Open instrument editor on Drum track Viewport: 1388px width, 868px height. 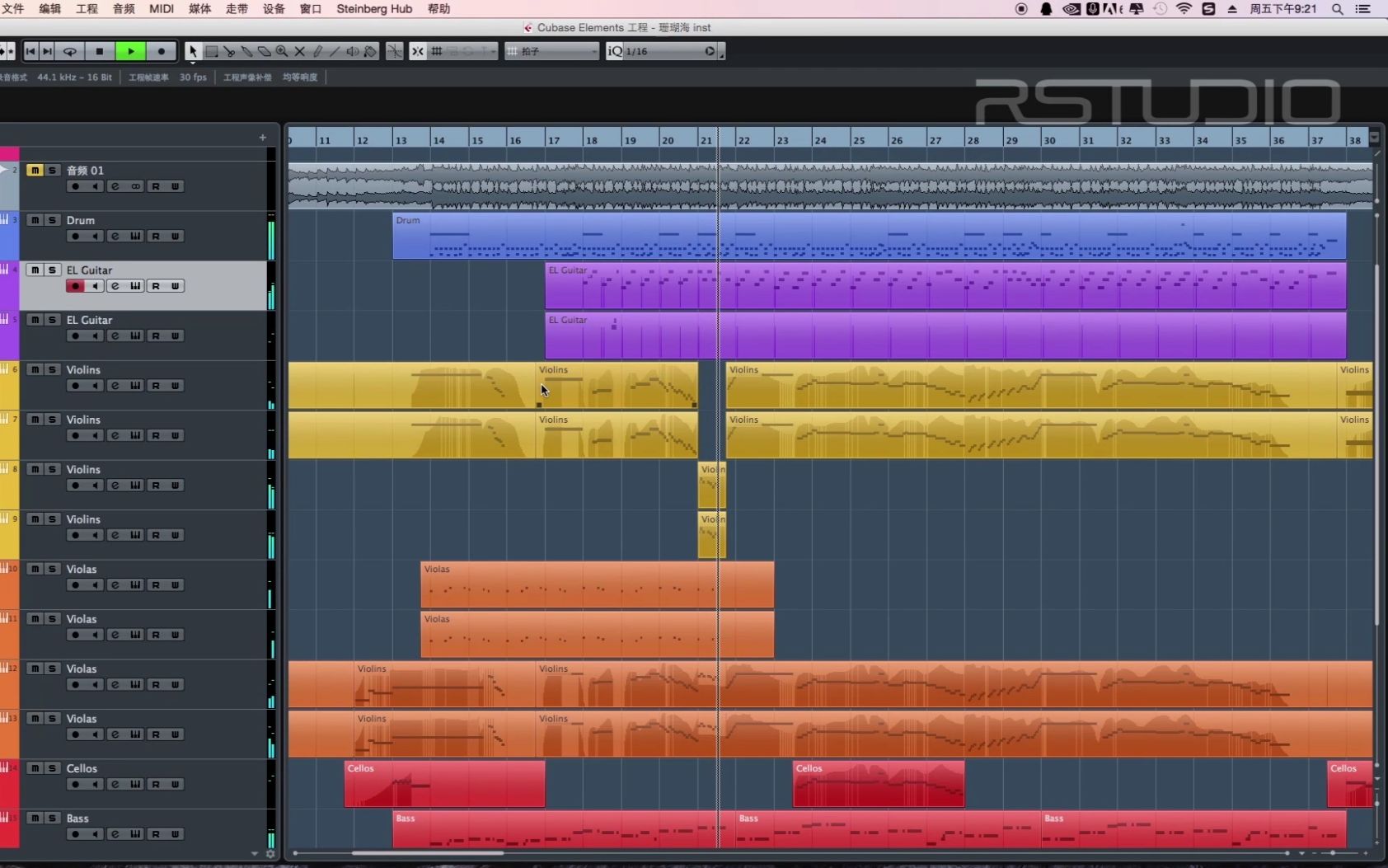tap(135, 237)
